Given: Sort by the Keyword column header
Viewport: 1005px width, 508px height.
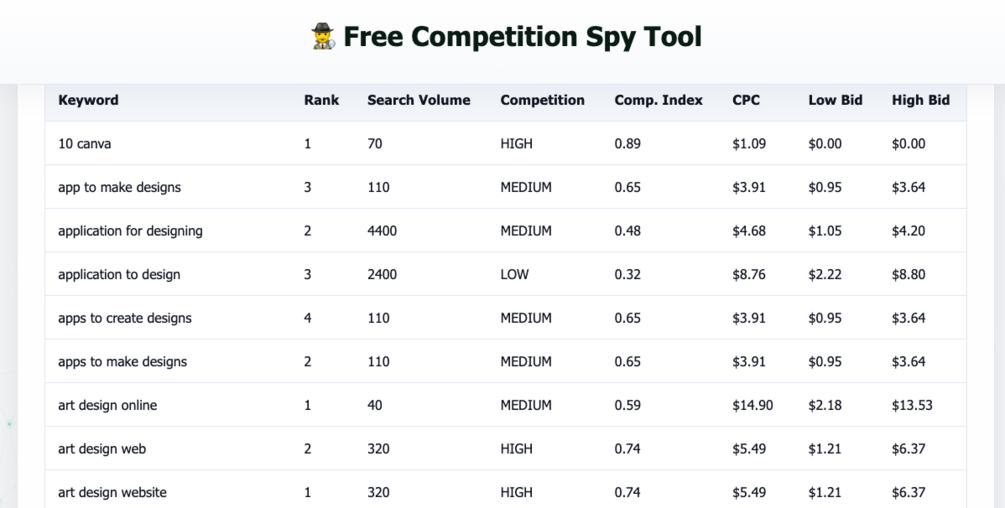Looking at the screenshot, I should (x=88, y=100).
